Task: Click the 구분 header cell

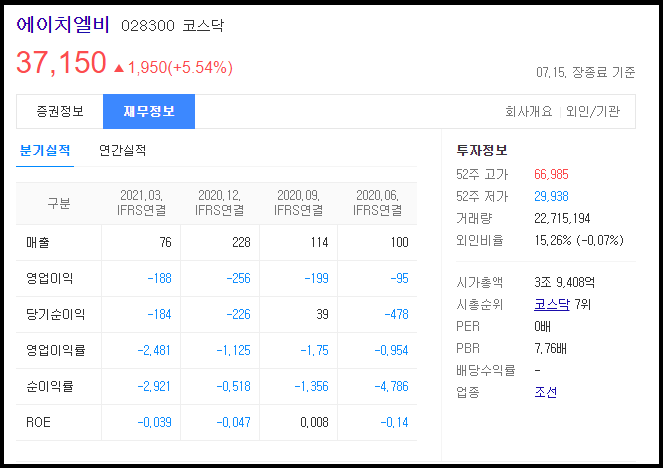Action: point(59,203)
